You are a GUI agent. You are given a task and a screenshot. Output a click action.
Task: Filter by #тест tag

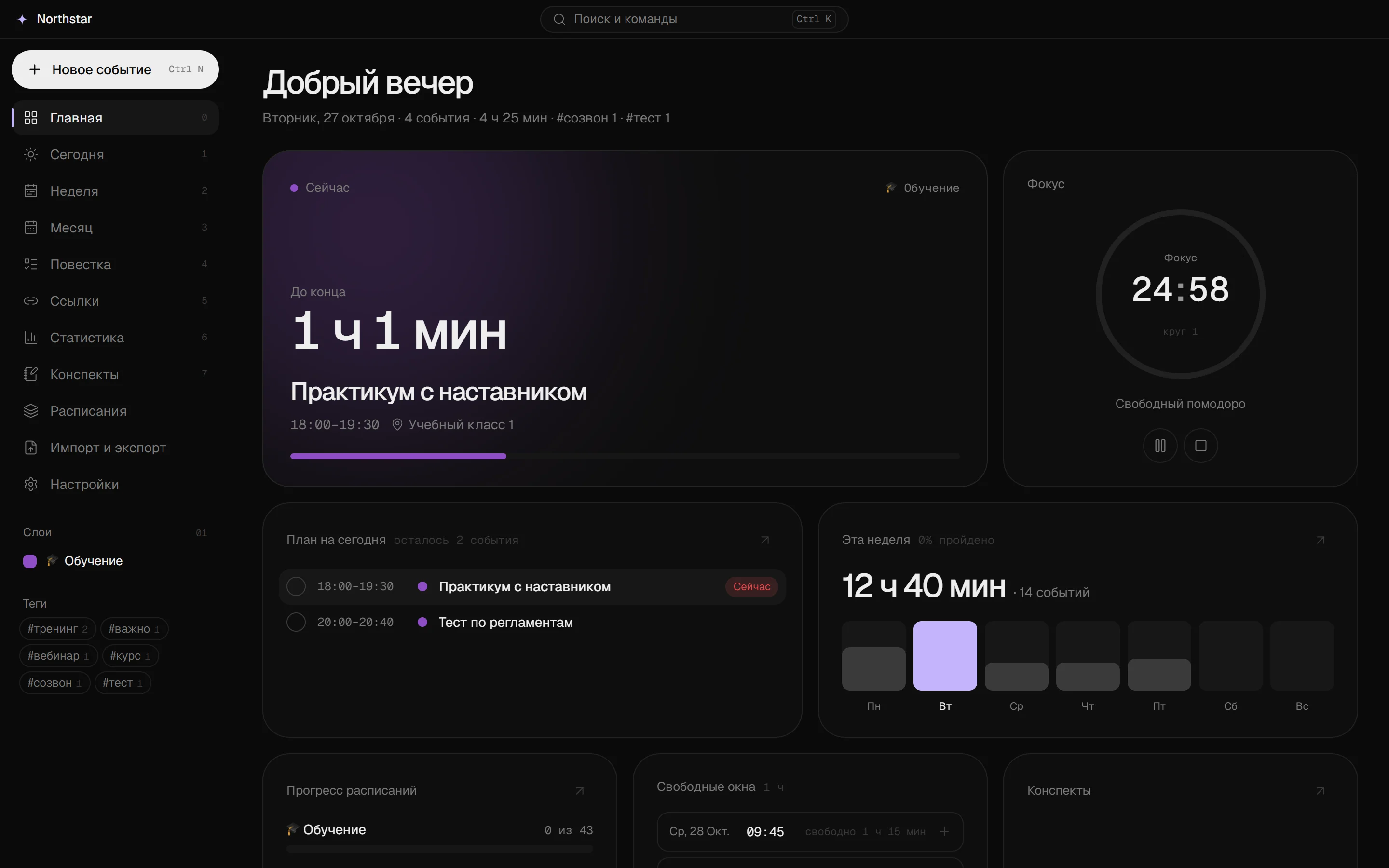(122, 682)
